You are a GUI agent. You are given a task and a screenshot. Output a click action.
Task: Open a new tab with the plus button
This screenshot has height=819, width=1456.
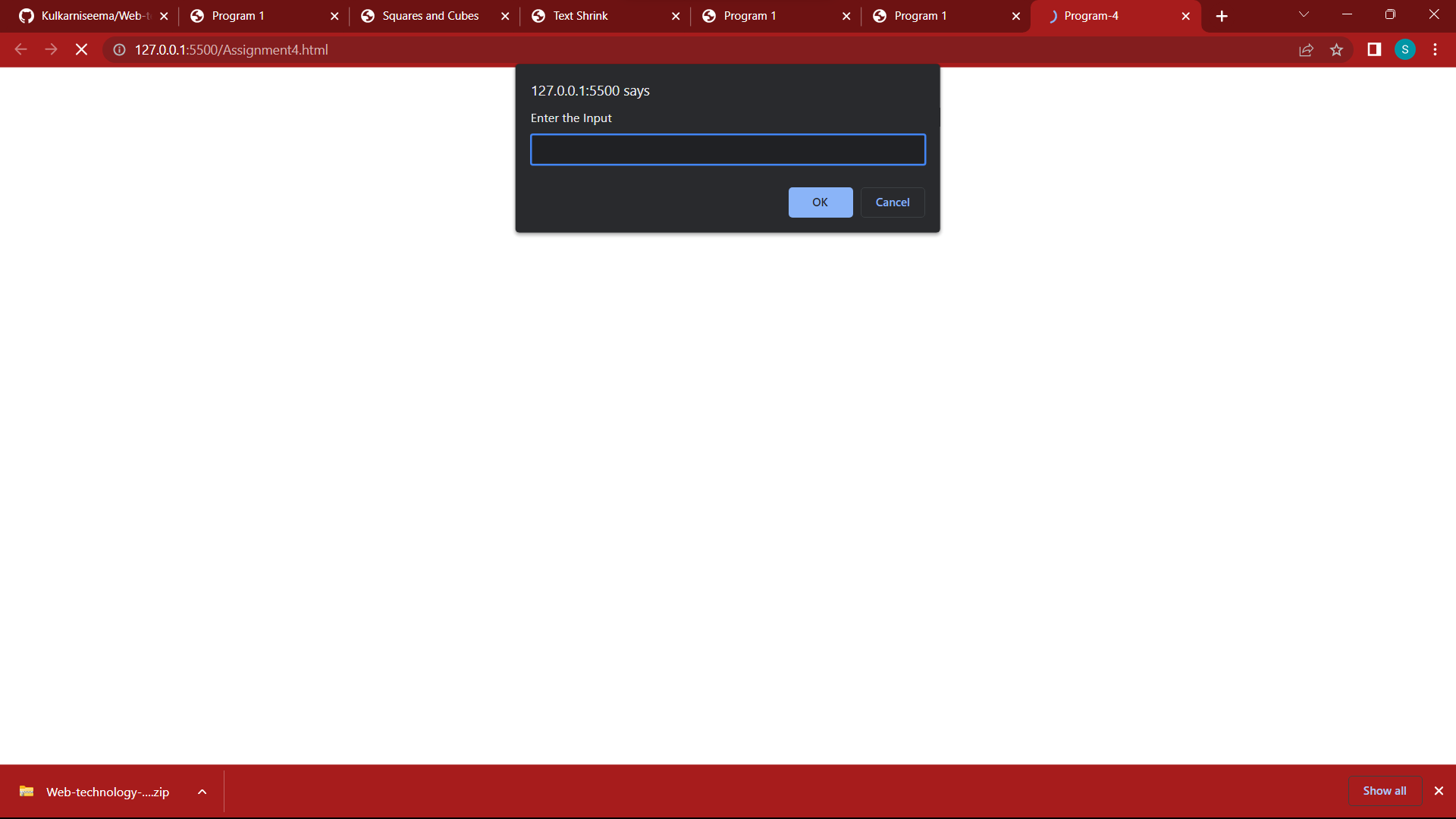[1221, 15]
